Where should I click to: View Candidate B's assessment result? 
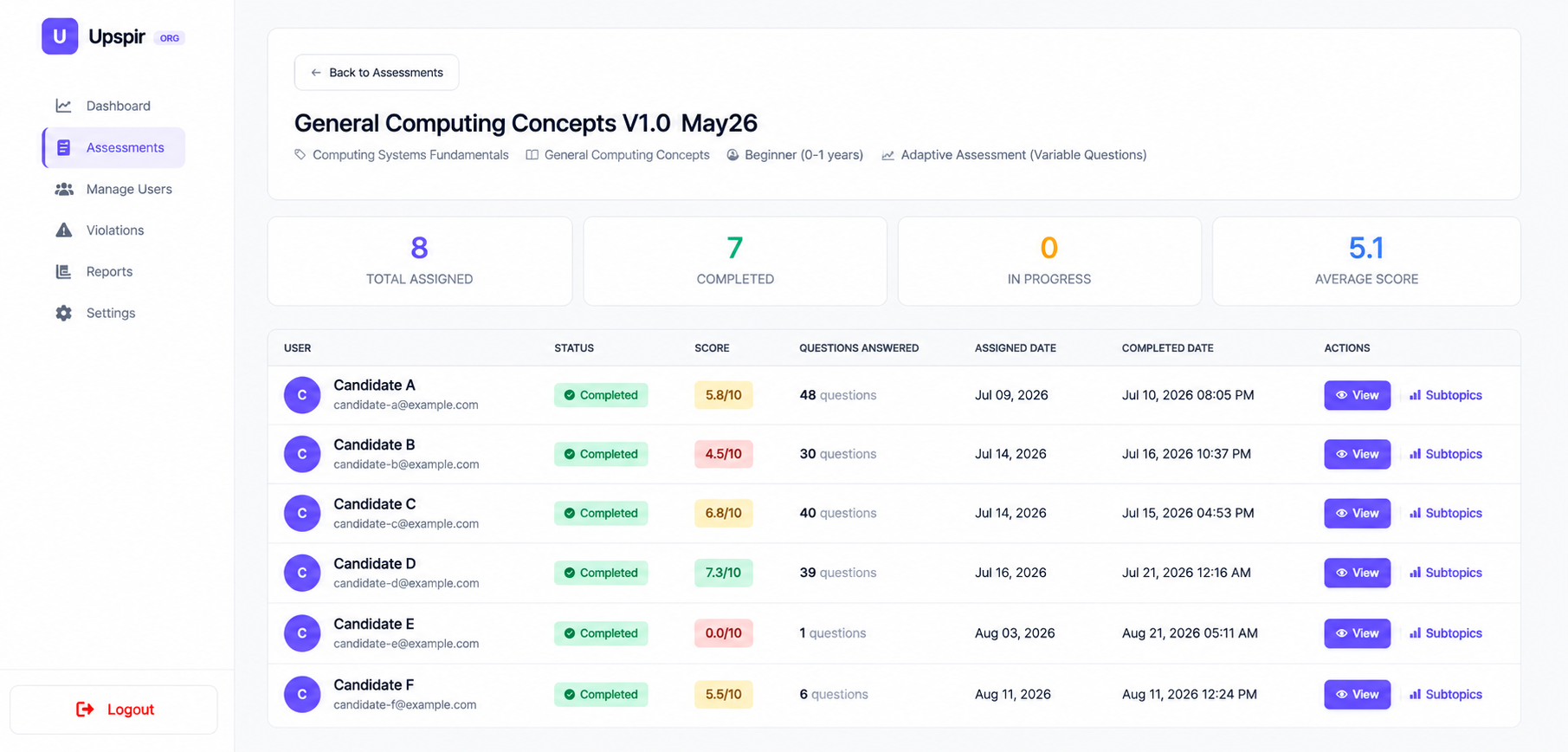1357,454
